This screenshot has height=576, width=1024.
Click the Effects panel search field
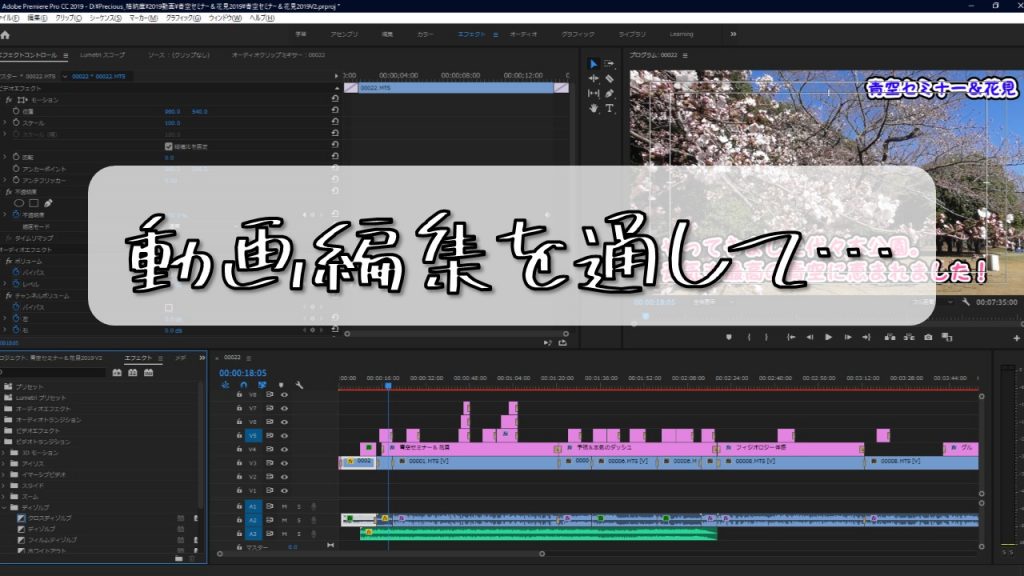pos(54,372)
